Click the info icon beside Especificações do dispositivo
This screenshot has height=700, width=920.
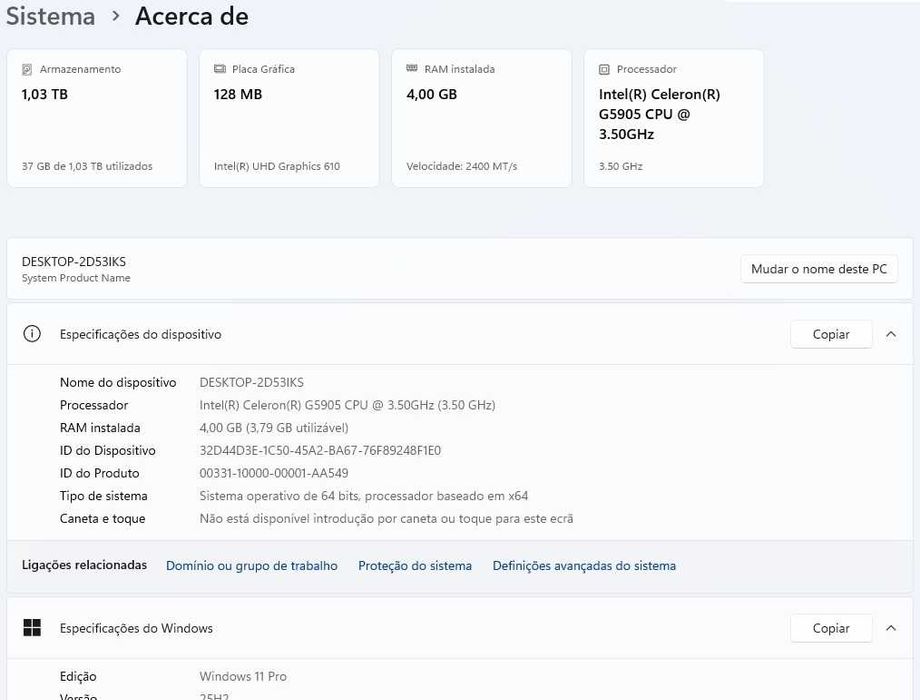pos(32,334)
